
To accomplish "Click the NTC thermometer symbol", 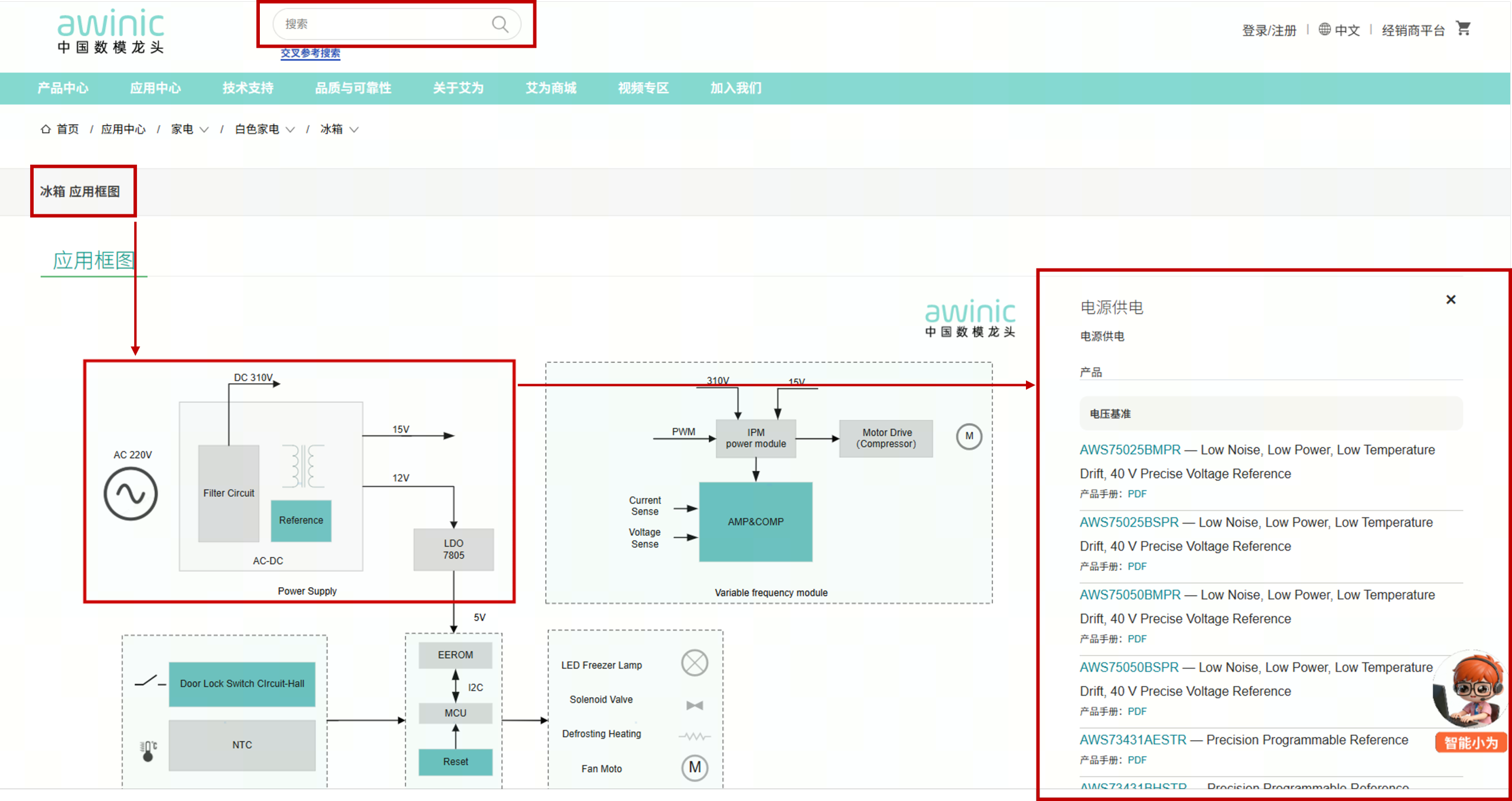I will [148, 751].
